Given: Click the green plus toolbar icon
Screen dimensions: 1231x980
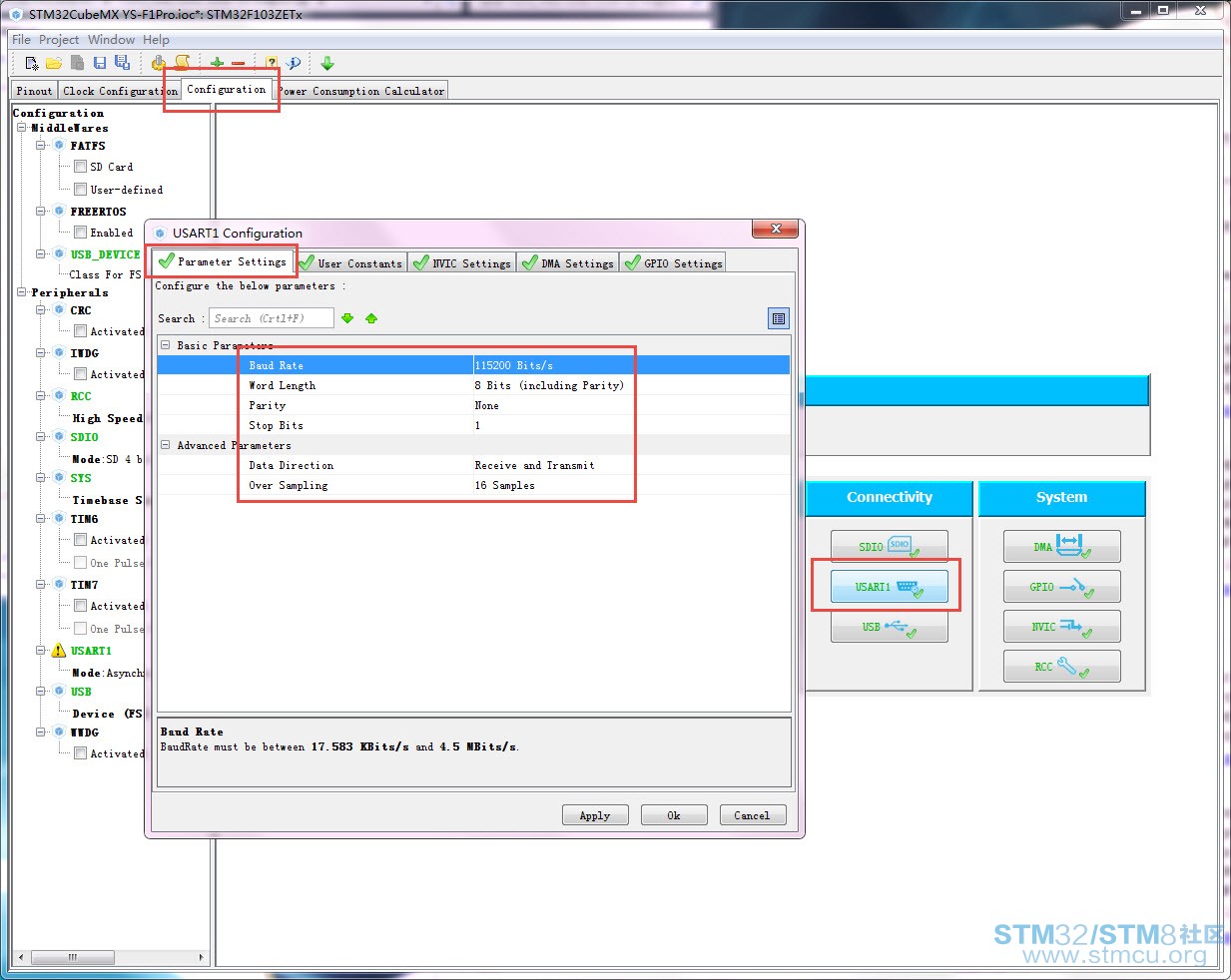Looking at the screenshot, I should click(x=217, y=63).
